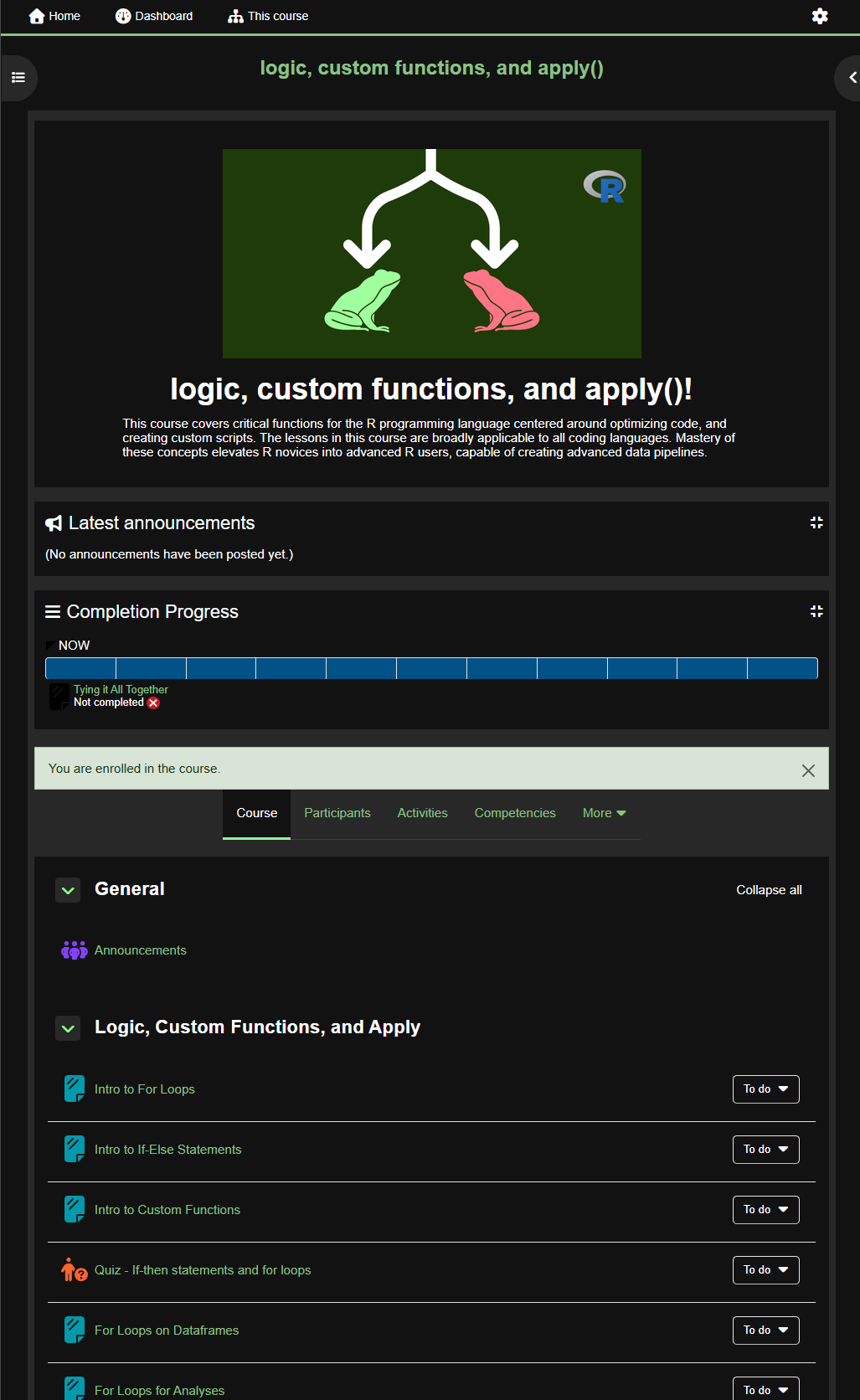Click the first segment of progress bar
860x1400 pixels.
tap(81, 668)
